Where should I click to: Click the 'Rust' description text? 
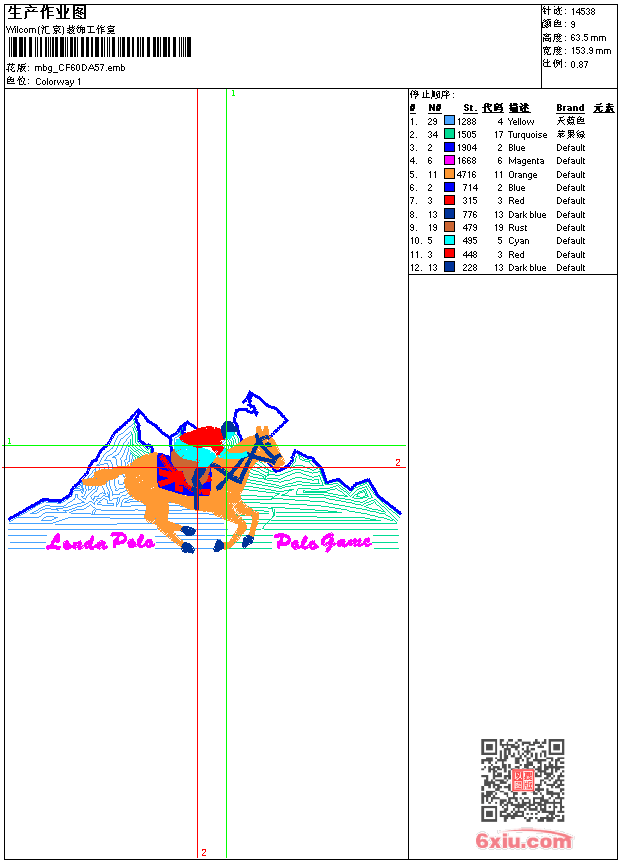517,228
